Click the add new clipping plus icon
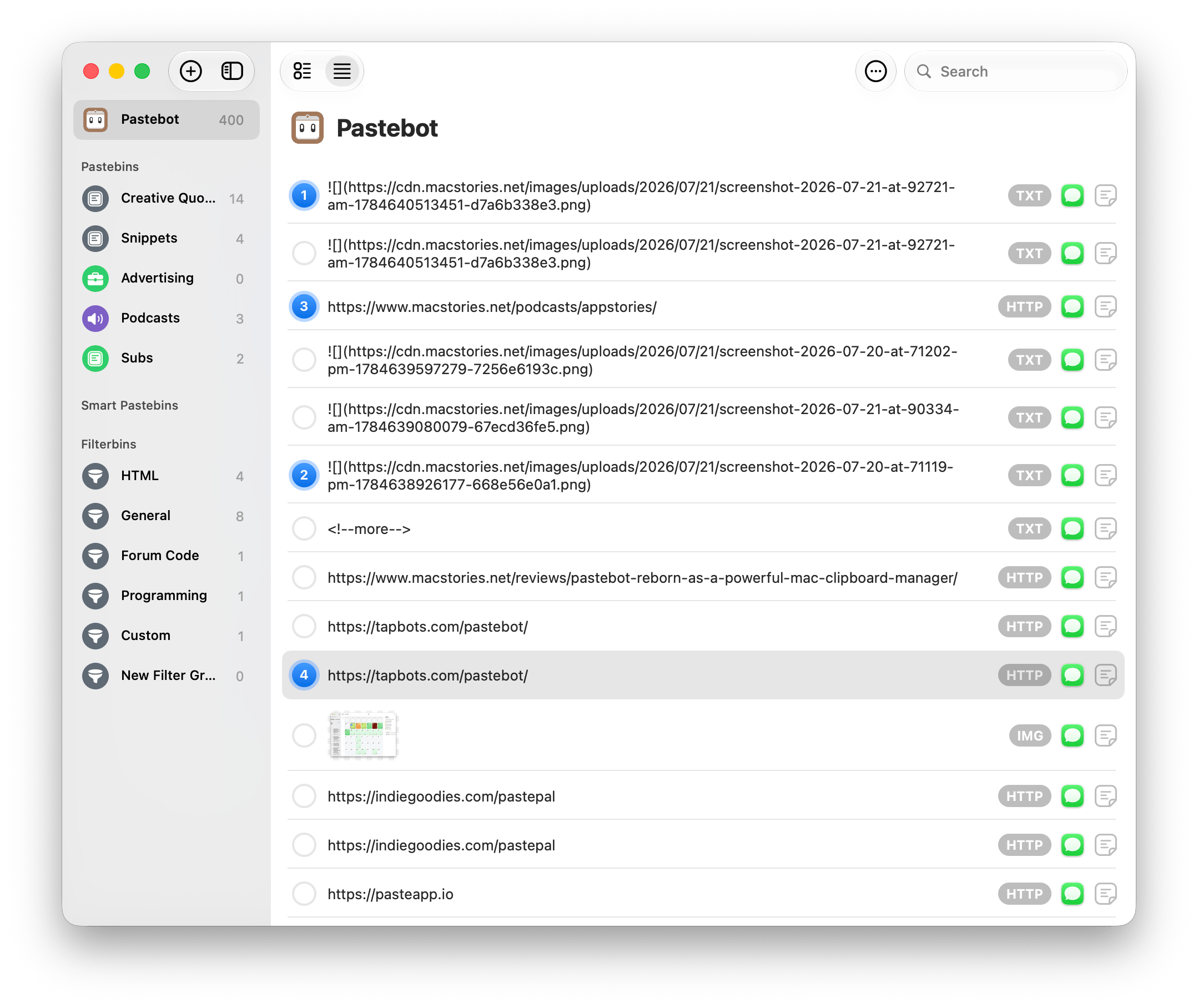 click(x=190, y=71)
